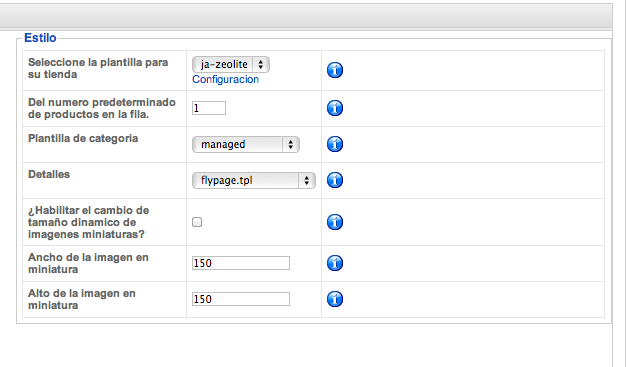
Task: Show info for default products per row
Action: [335, 108]
